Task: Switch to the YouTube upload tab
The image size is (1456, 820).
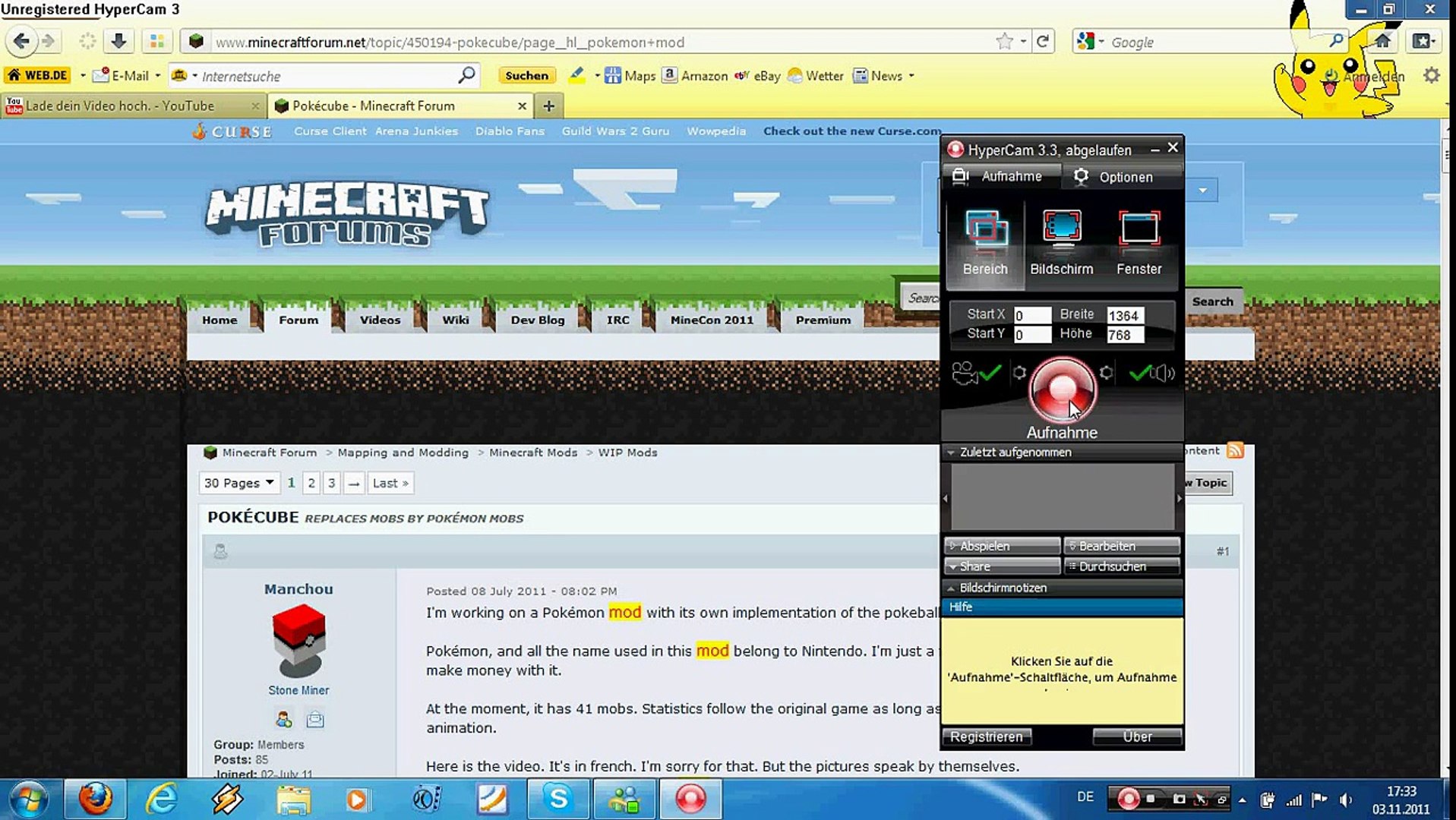Action: [x=133, y=106]
